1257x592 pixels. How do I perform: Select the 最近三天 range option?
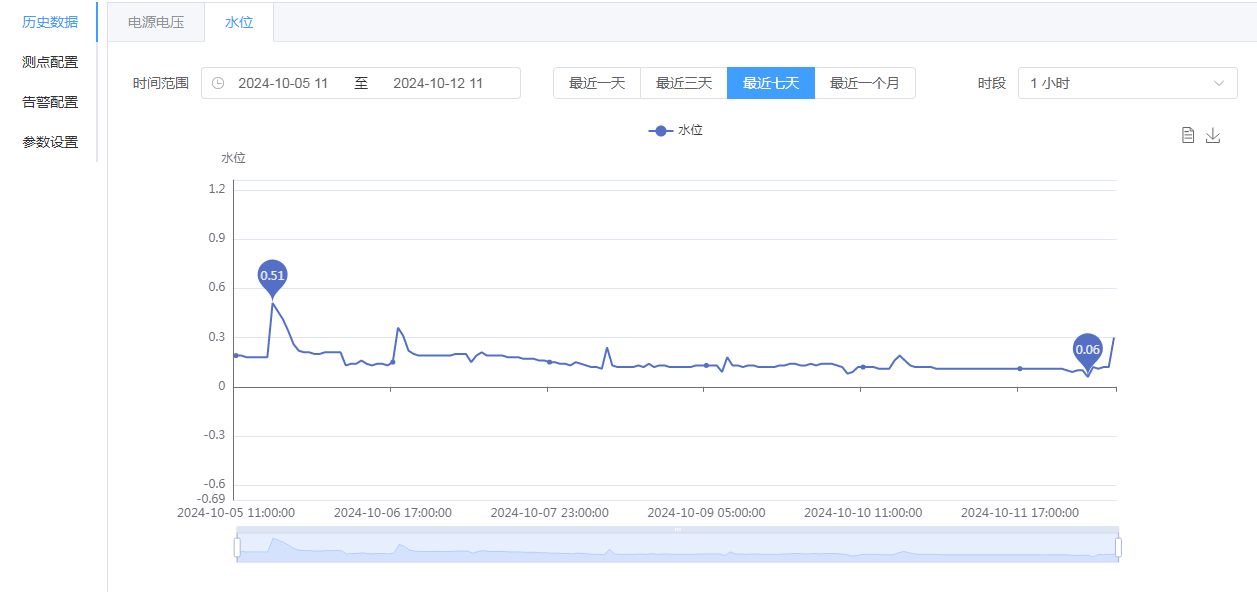click(x=684, y=83)
